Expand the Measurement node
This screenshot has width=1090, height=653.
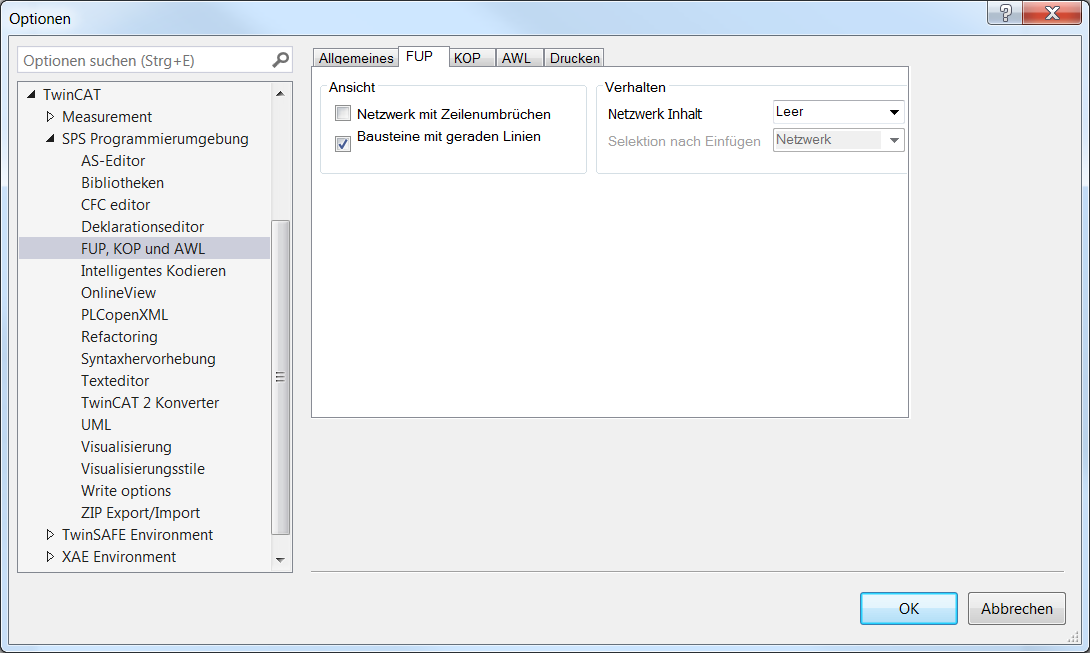click(51, 117)
